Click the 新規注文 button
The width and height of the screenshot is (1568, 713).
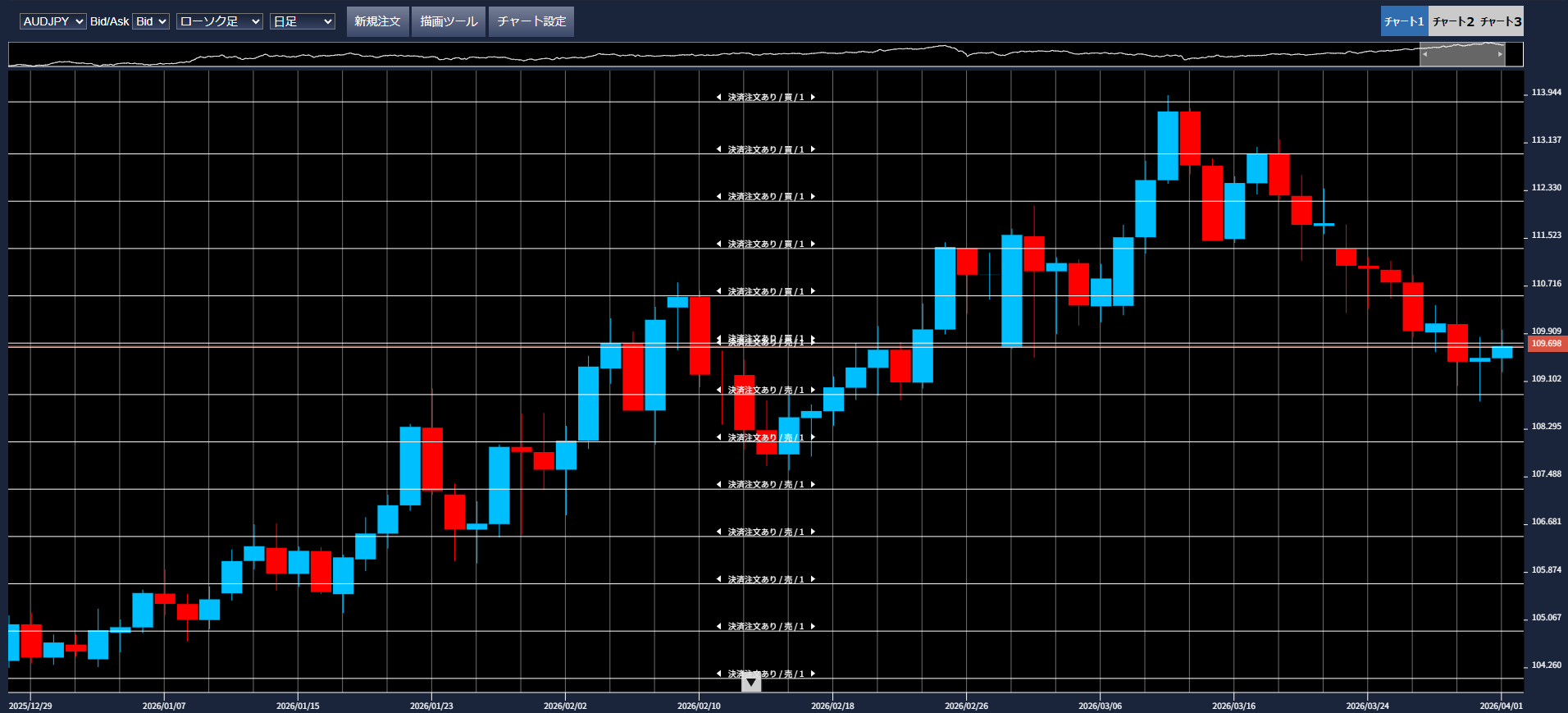377,21
